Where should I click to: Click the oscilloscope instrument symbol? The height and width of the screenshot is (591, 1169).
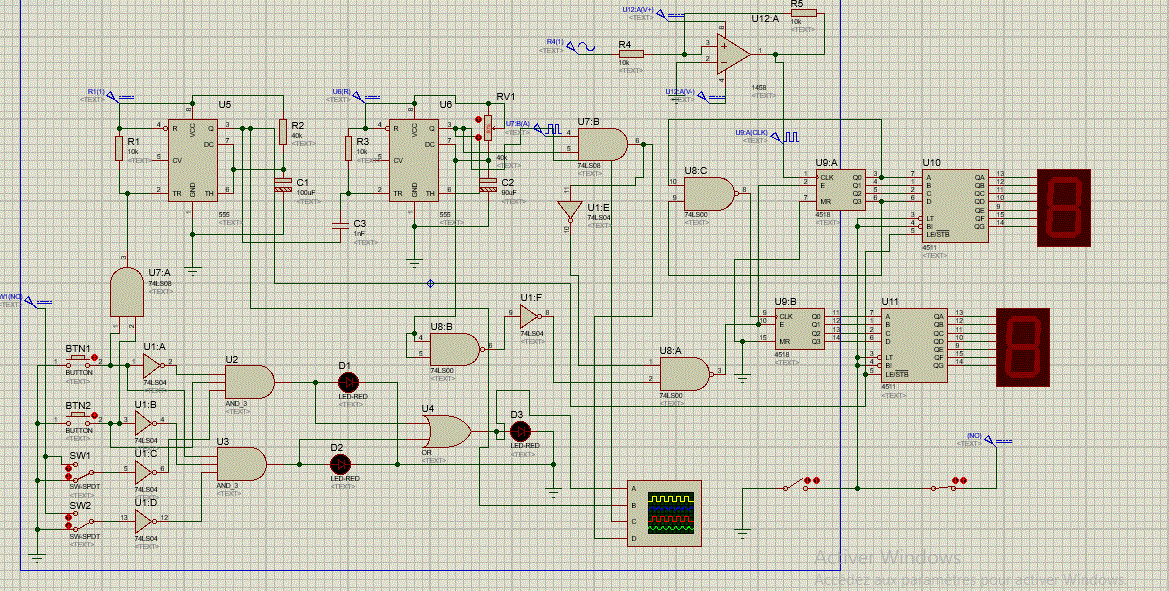pyautogui.click(x=664, y=513)
